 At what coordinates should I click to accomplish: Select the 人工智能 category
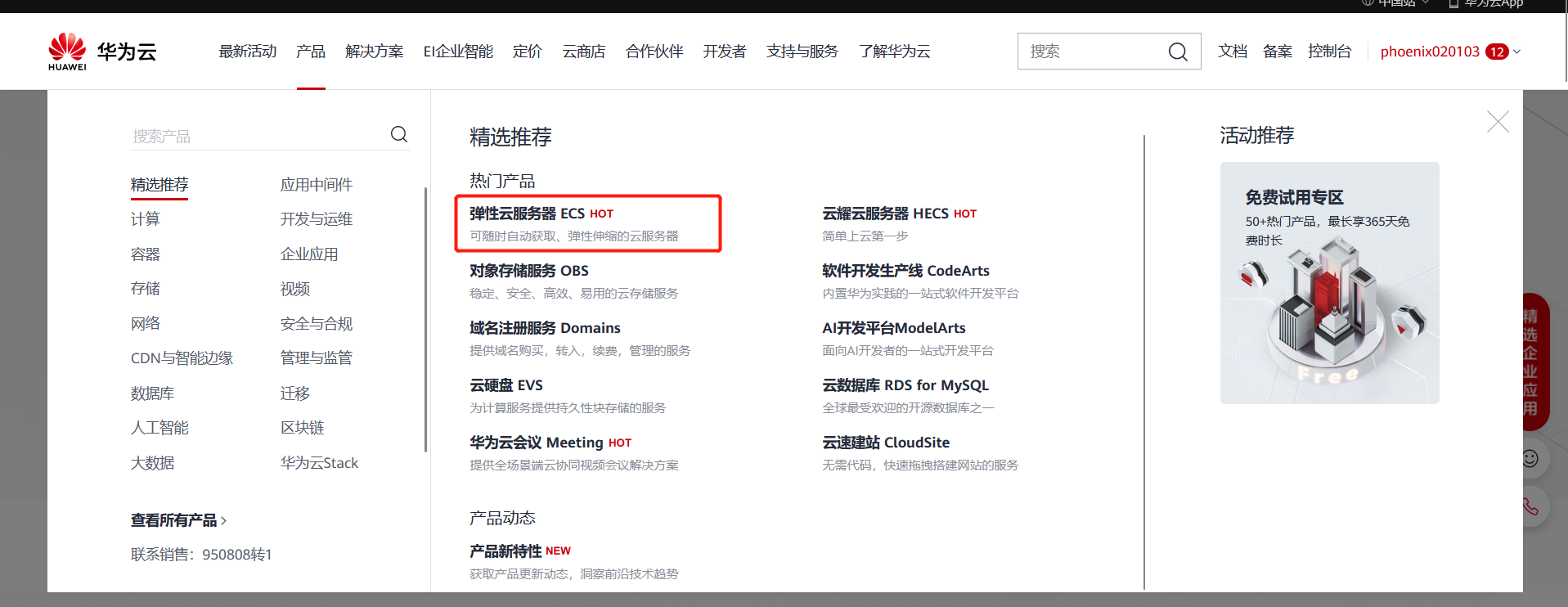pos(159,428)
